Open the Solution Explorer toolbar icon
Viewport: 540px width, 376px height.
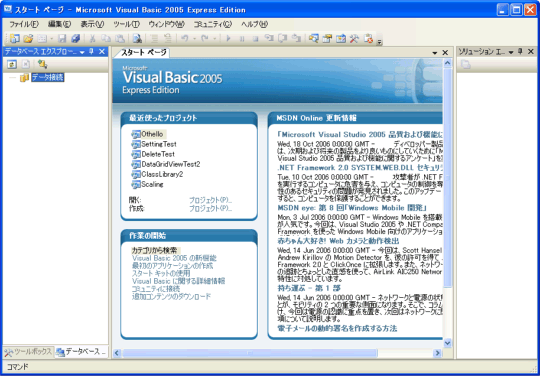click(313, 39)
